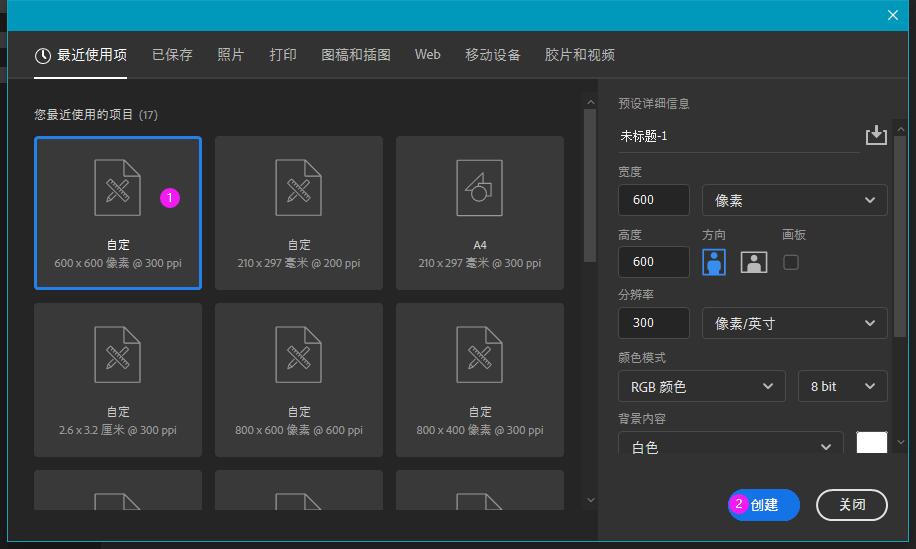Switch to the 打印 tab
The width and height of the screenshot is (916, 549).
click(283, 55)
